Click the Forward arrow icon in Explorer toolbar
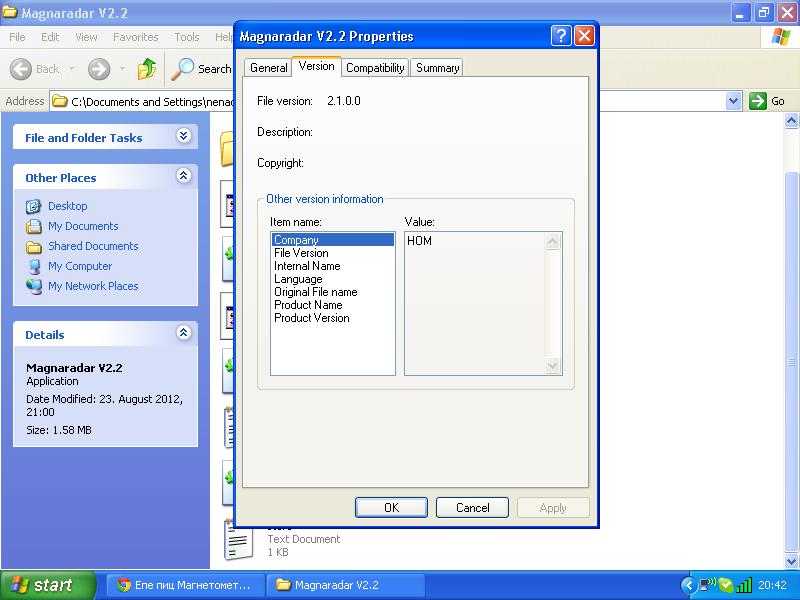800x600 pixels. 99,69
